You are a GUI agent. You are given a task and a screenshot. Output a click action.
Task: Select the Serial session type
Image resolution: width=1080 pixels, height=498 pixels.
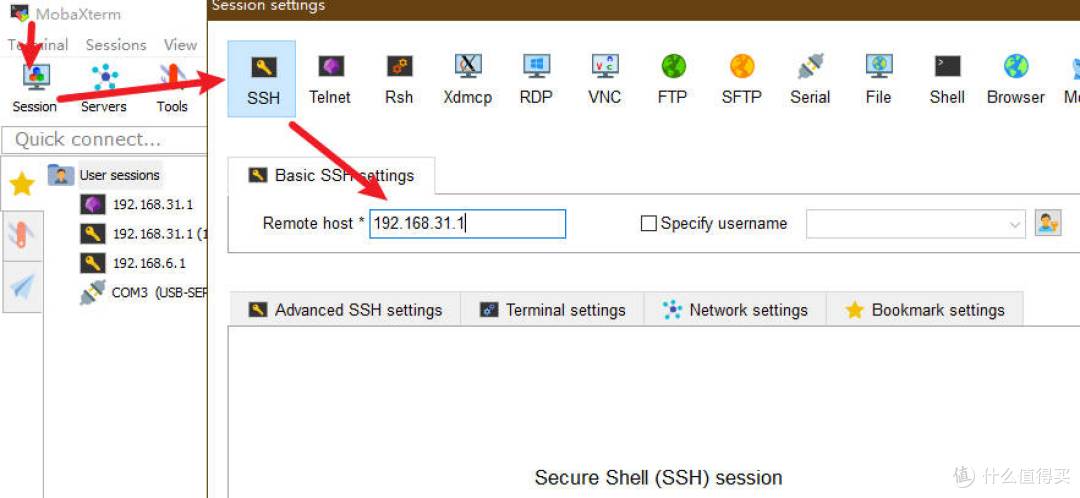810,79
